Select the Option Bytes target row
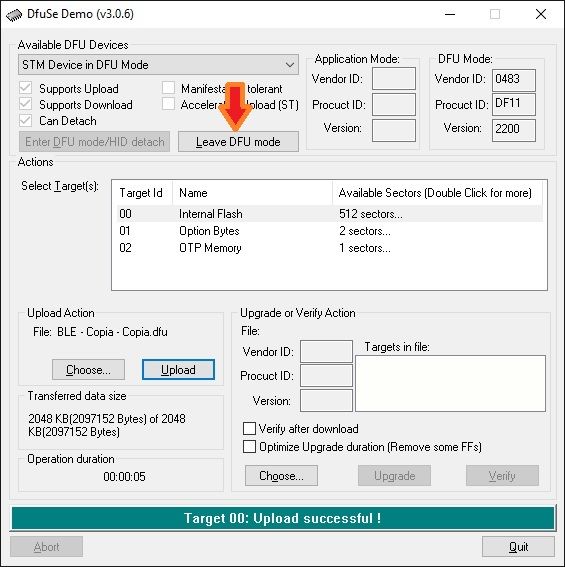The image size is (565, 567). (x=330, y=231)
